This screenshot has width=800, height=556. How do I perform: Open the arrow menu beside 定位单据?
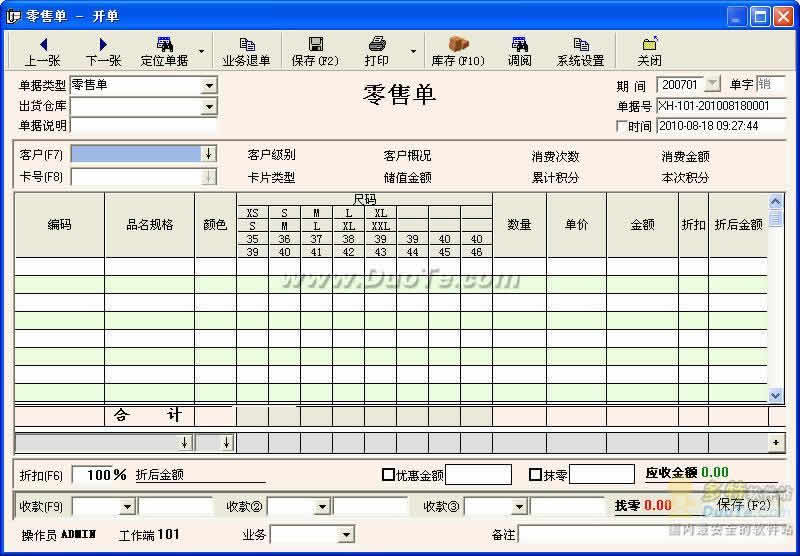(201, 51)
